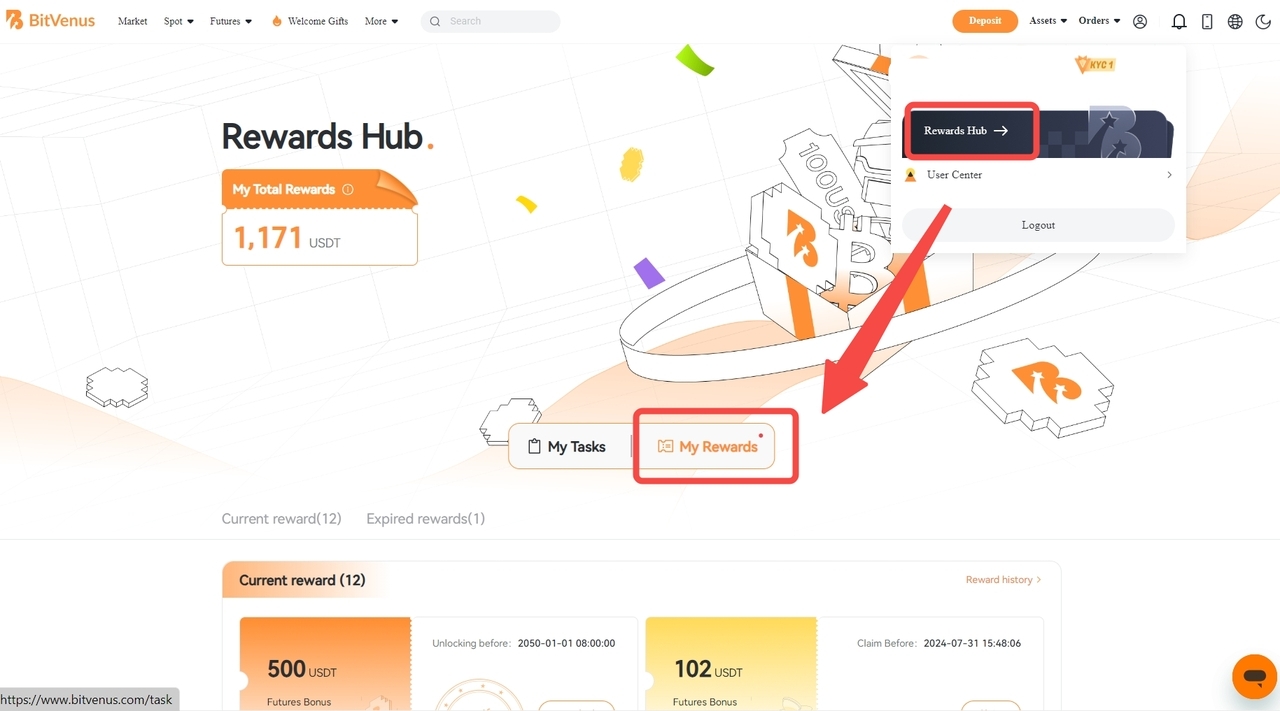Open the notifications bell icon
This screenshot has width=1280, height=711.
pyautogui.click(x=1179, y=21)
